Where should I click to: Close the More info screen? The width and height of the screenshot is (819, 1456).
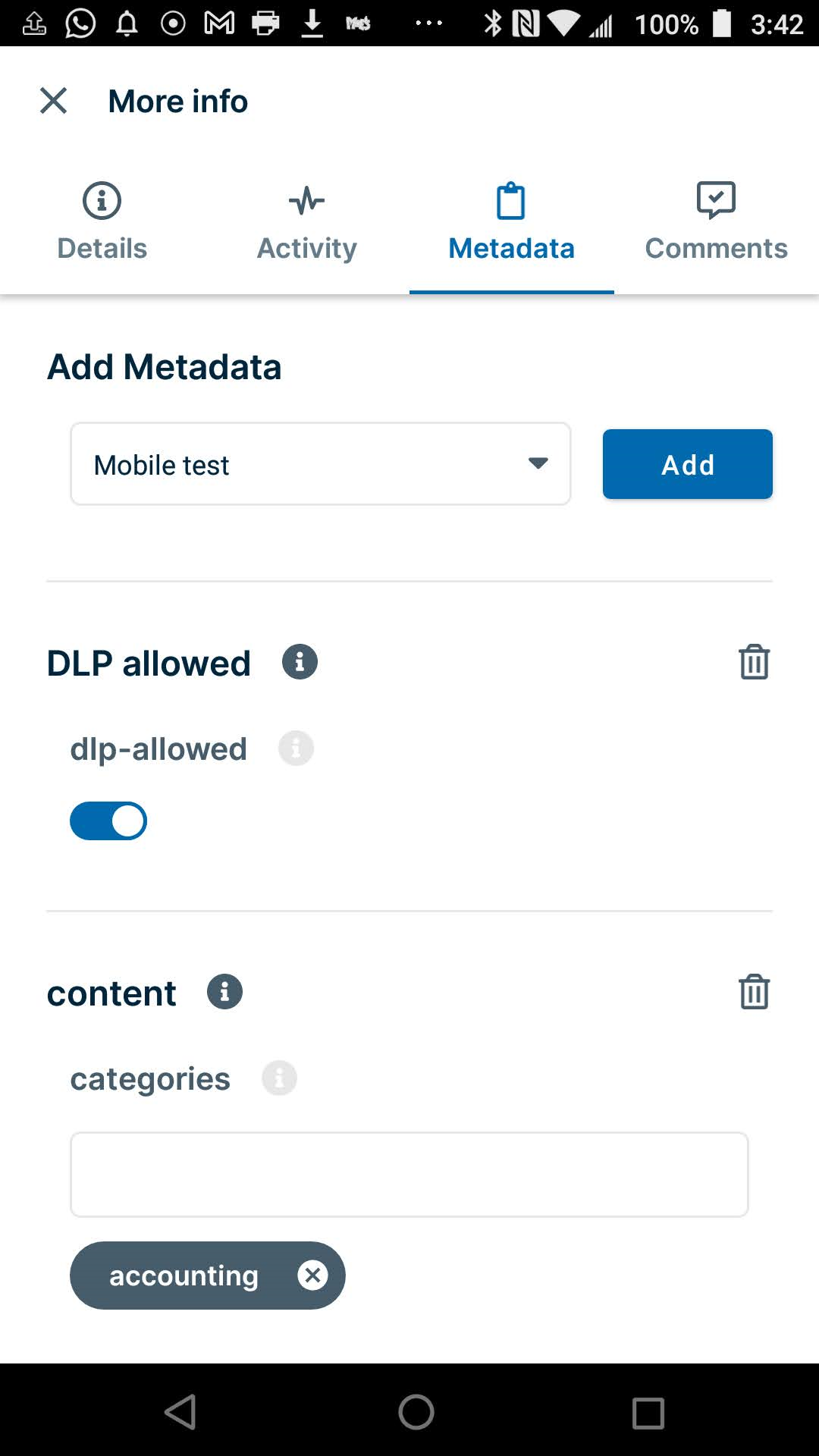point(53,100)
